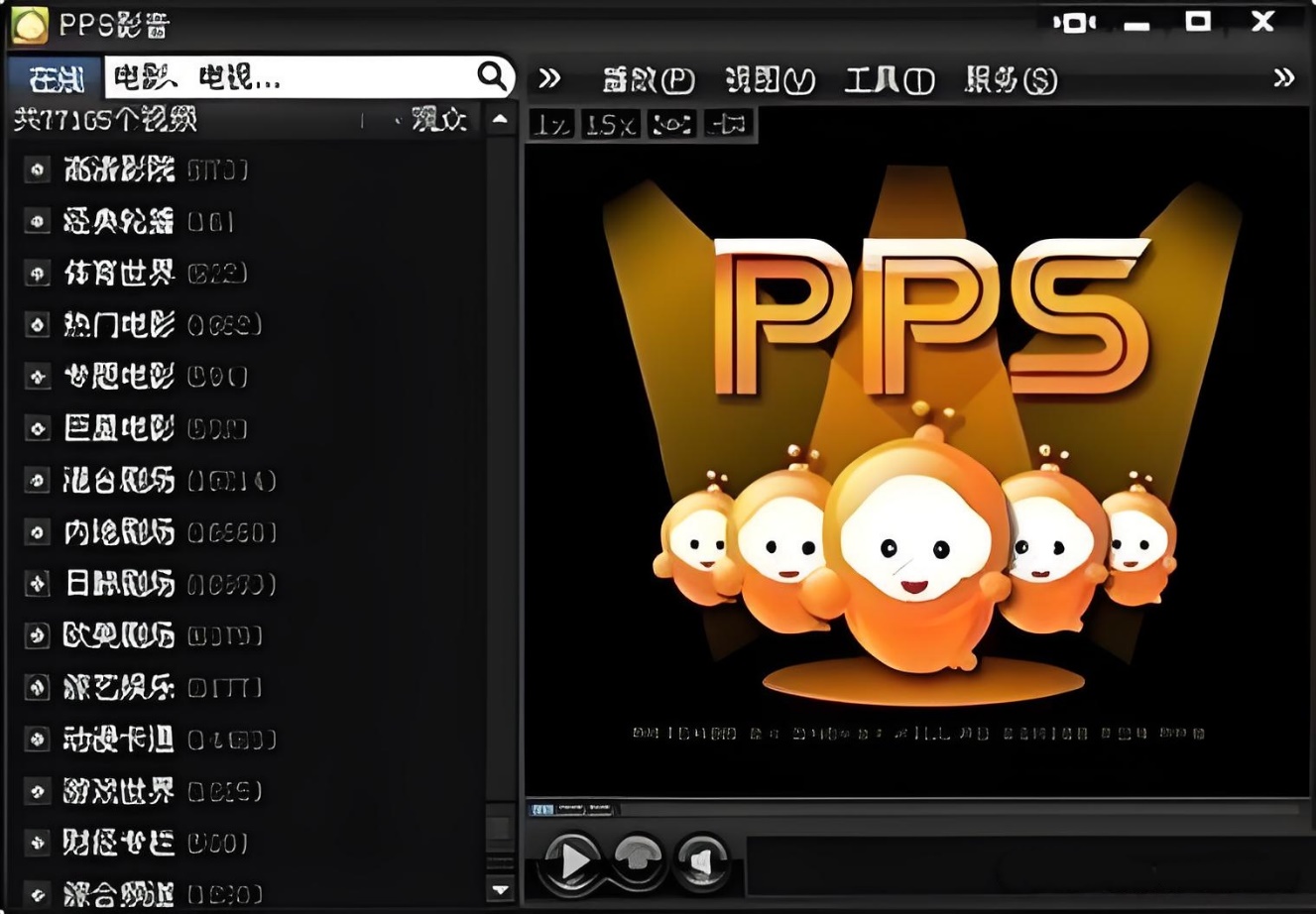Select the 港台剧场 row text
This screenshot has height=914, width=1316.
coord(119,481)
